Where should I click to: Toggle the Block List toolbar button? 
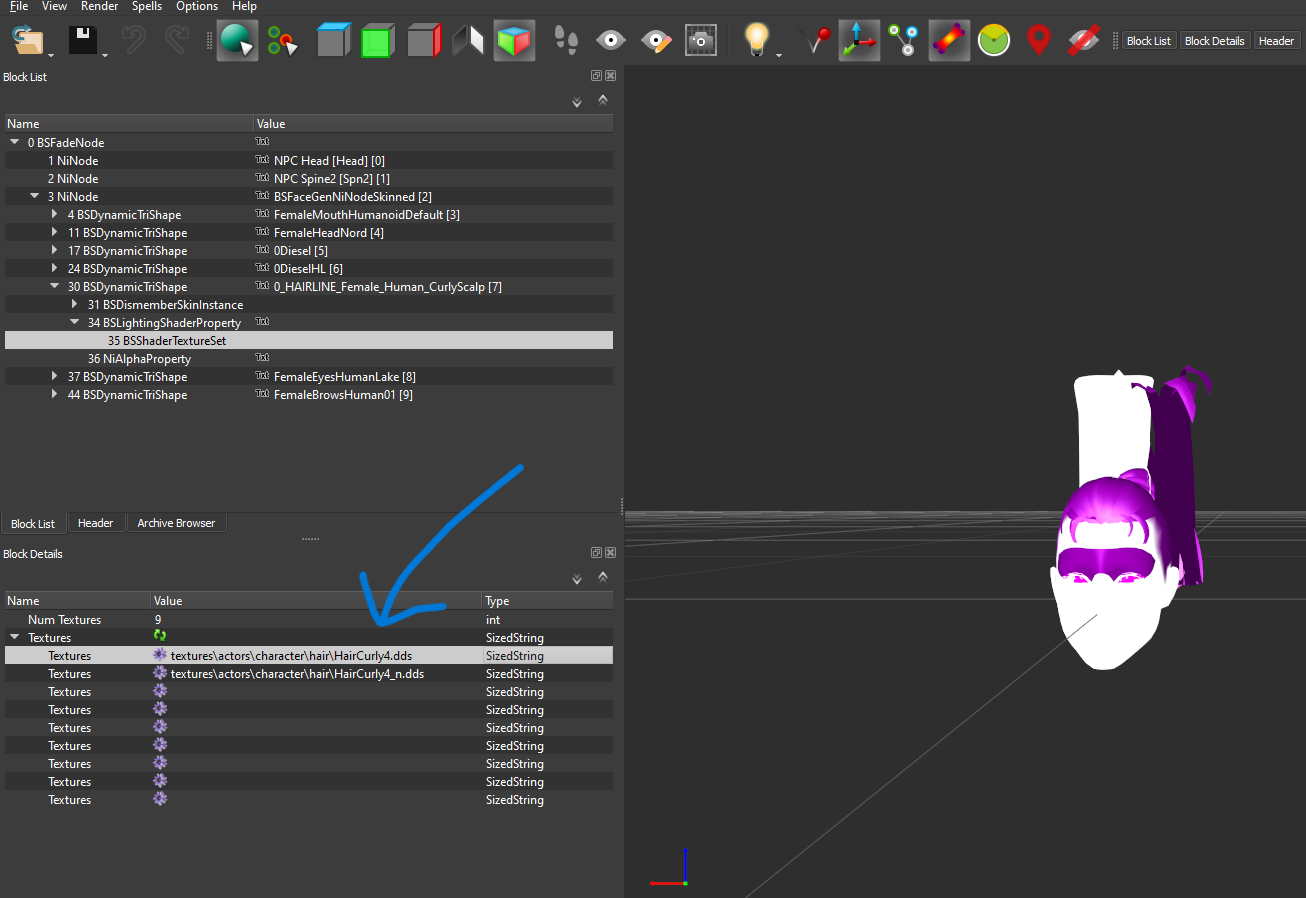pyautogui.click(x=1148, y=41)
